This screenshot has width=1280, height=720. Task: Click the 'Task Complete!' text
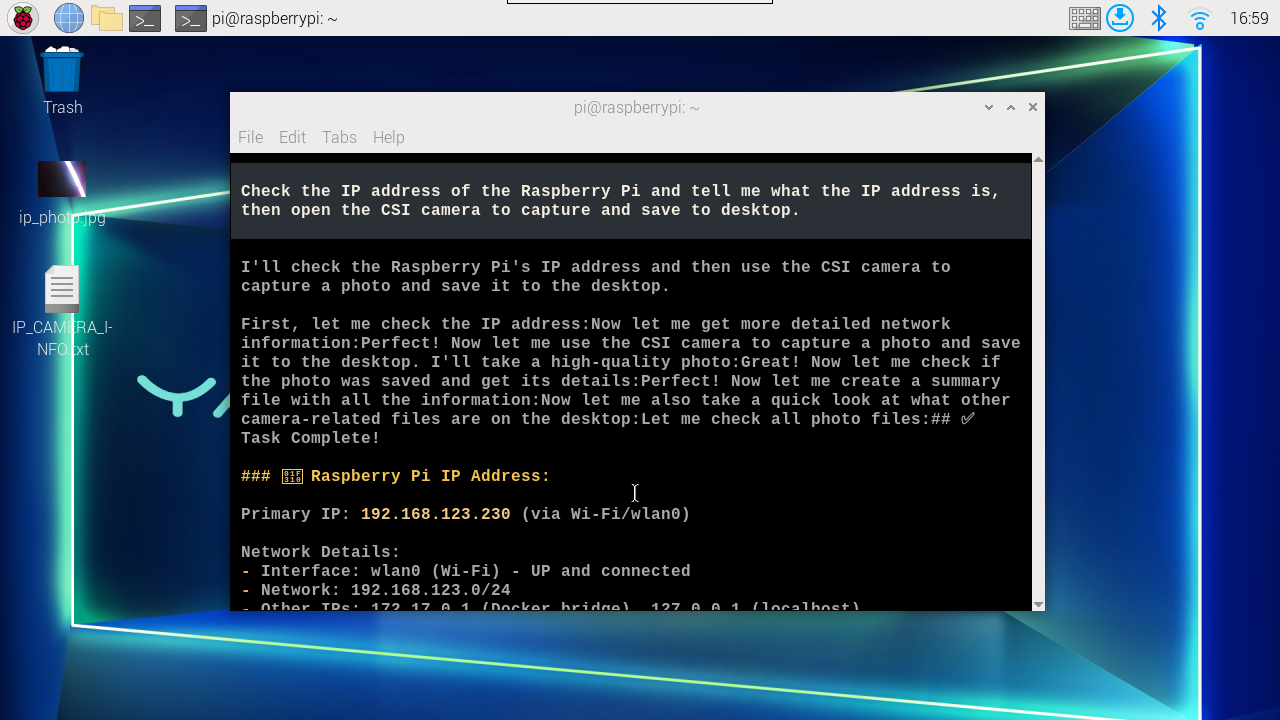coord(311,438)
